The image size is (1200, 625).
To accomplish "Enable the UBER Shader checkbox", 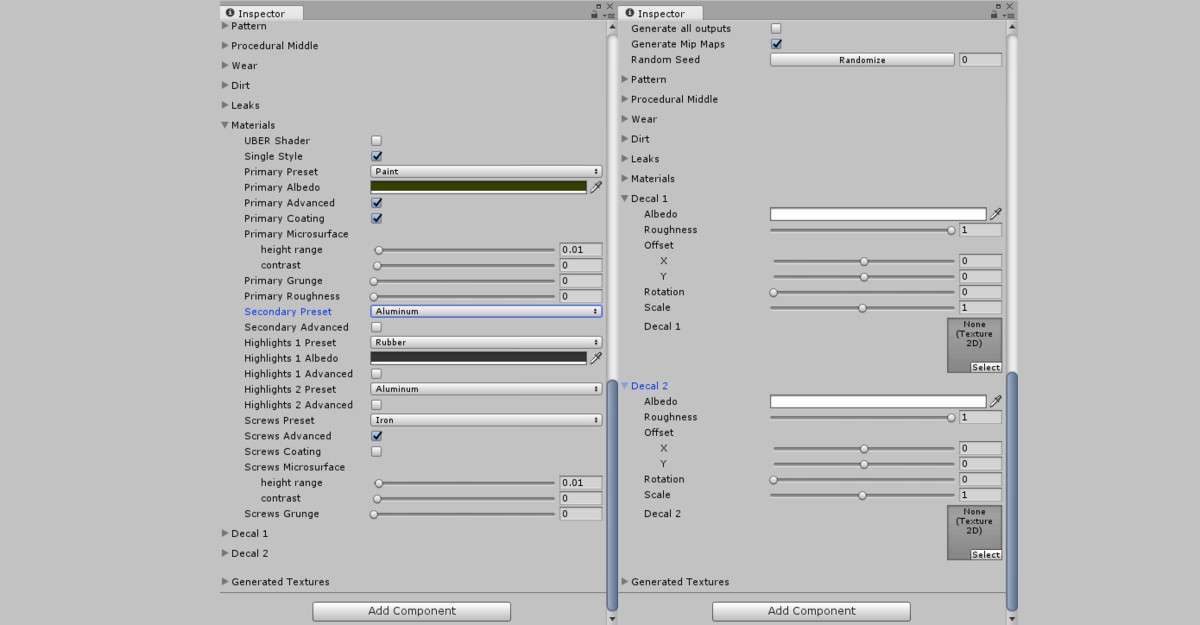I will [376, 141].
